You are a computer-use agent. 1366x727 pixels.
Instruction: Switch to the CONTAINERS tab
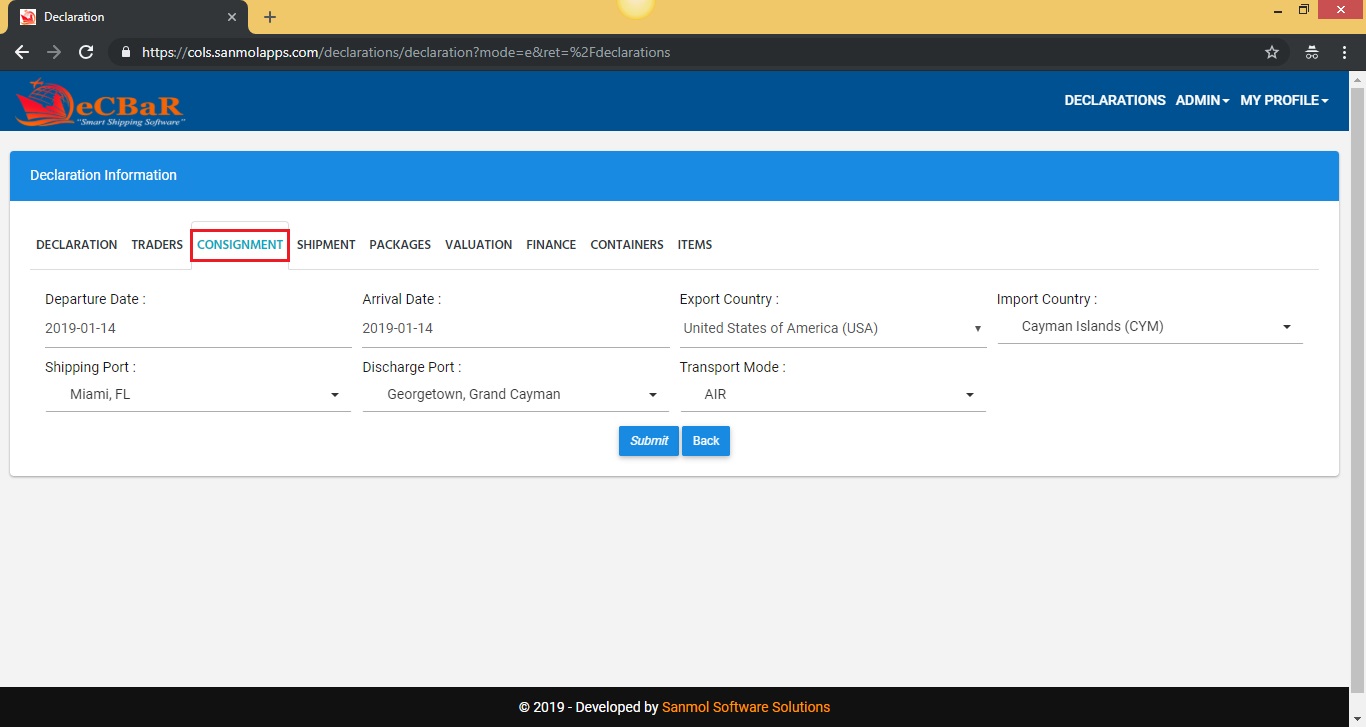(627, 245)
